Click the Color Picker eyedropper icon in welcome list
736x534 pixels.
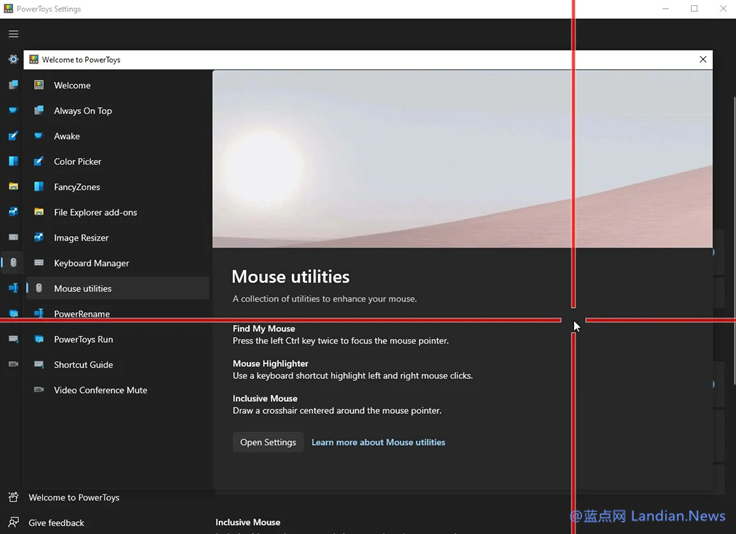[x=39, y=161]
